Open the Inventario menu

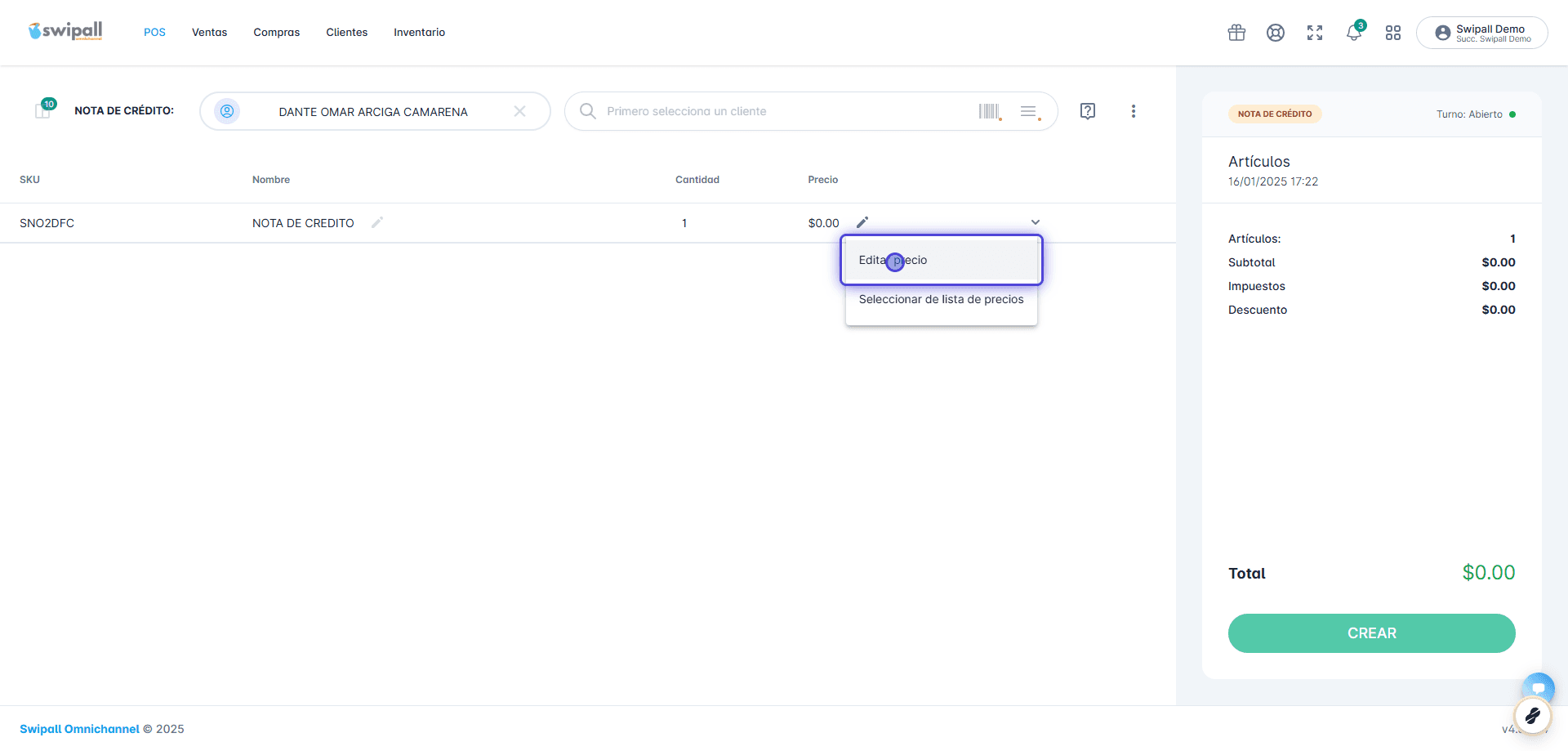[420, 33]
